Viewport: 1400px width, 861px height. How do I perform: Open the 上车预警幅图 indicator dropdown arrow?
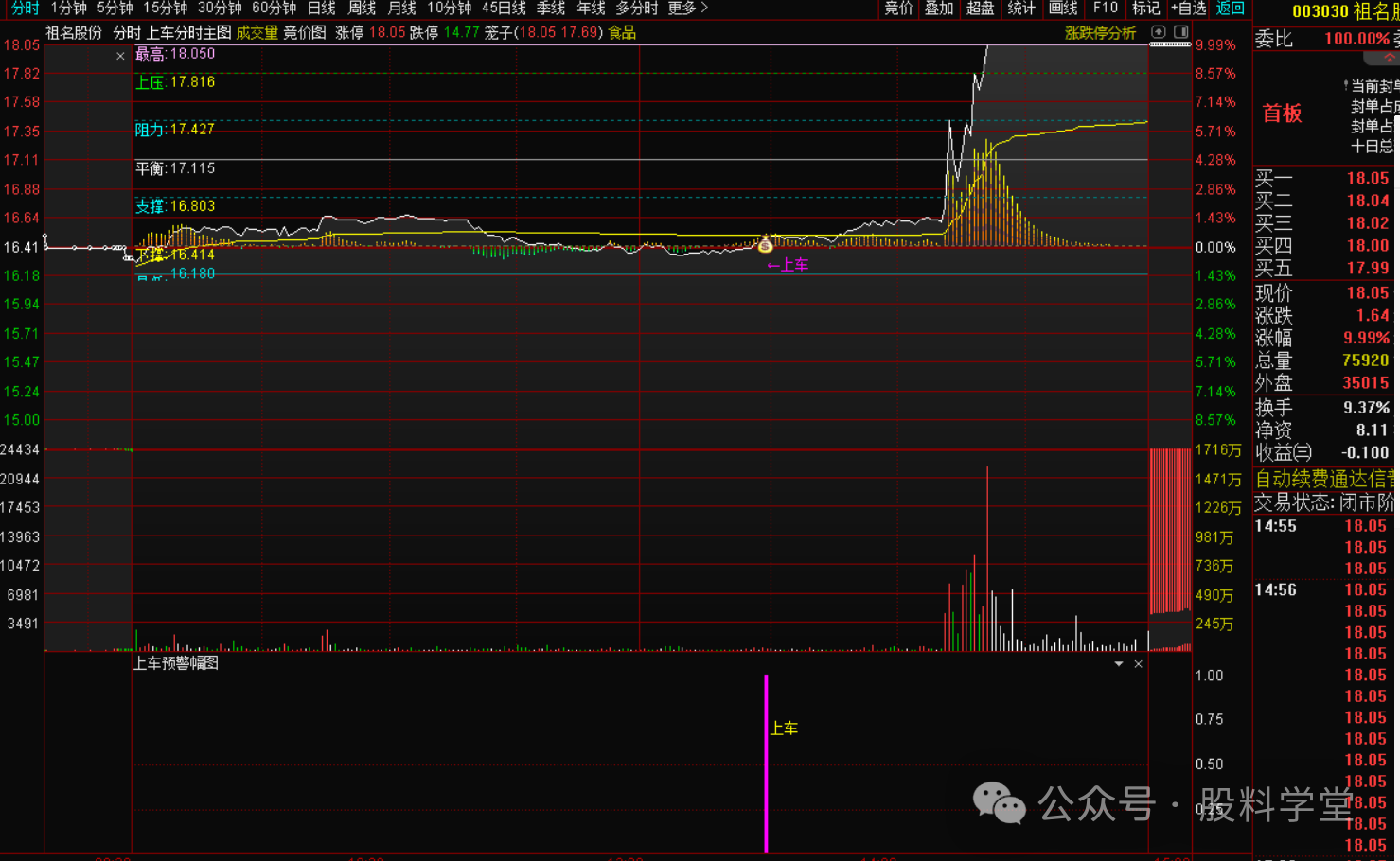click(1119, 664)
